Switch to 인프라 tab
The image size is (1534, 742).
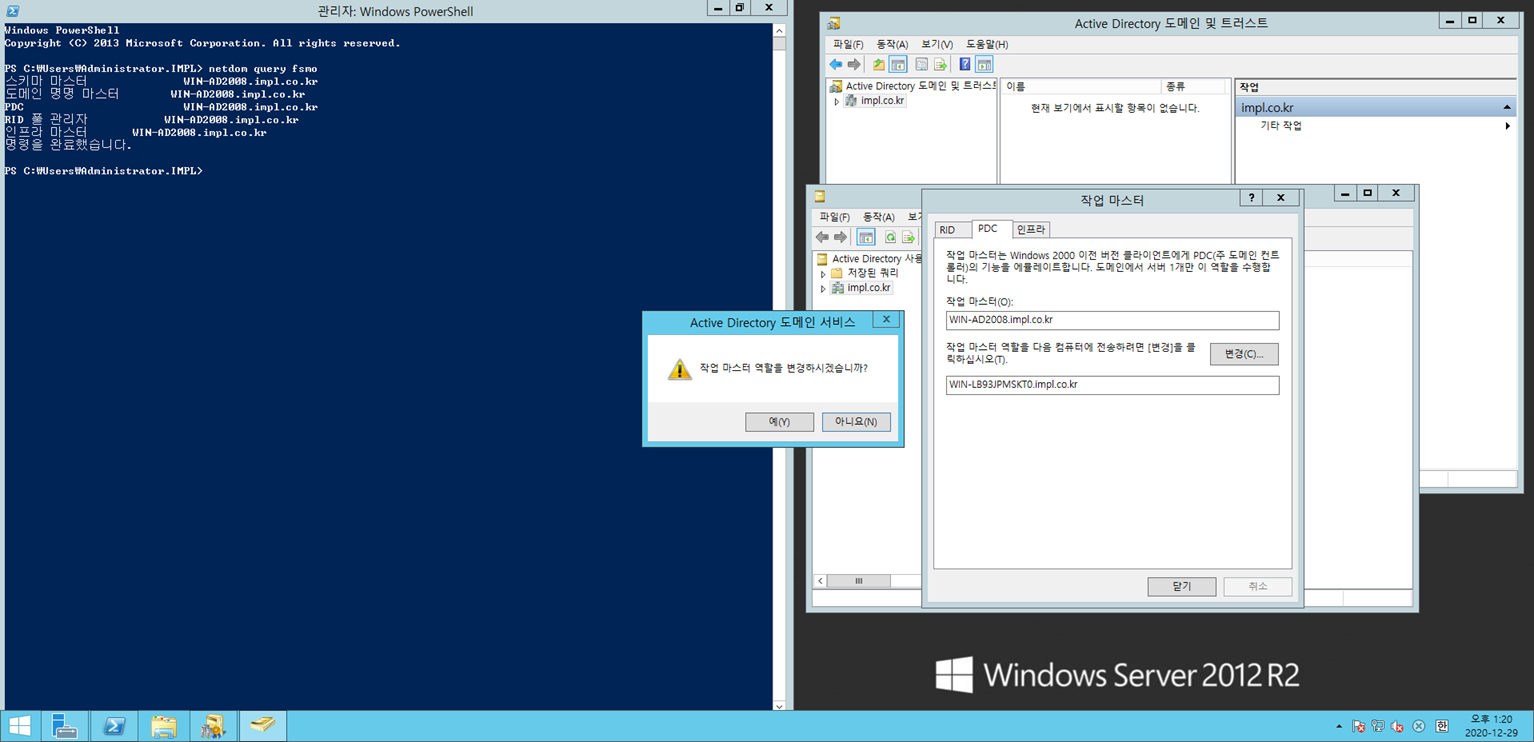[1030, 230]
